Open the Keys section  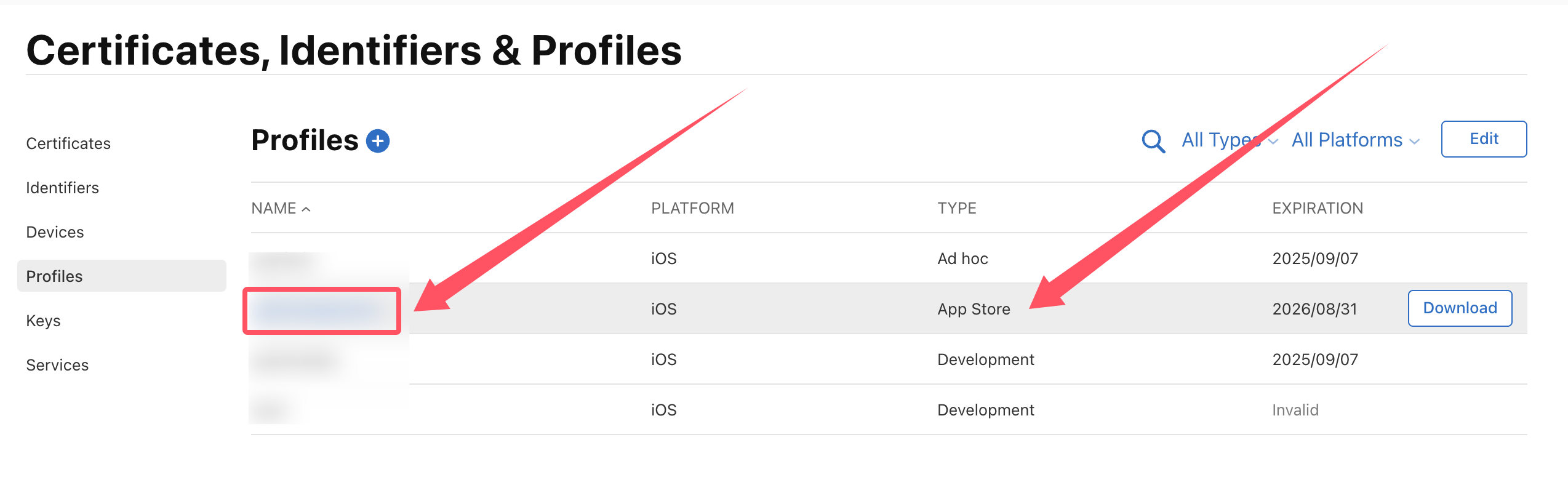[x=43, y=321]
